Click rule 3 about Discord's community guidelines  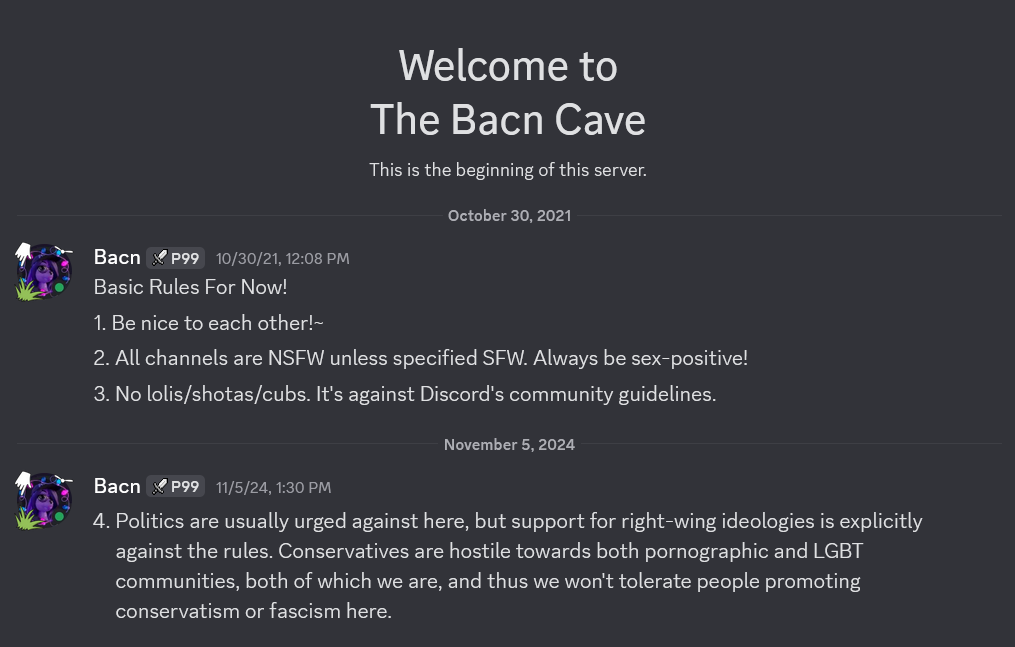click(x=405, y=393)
